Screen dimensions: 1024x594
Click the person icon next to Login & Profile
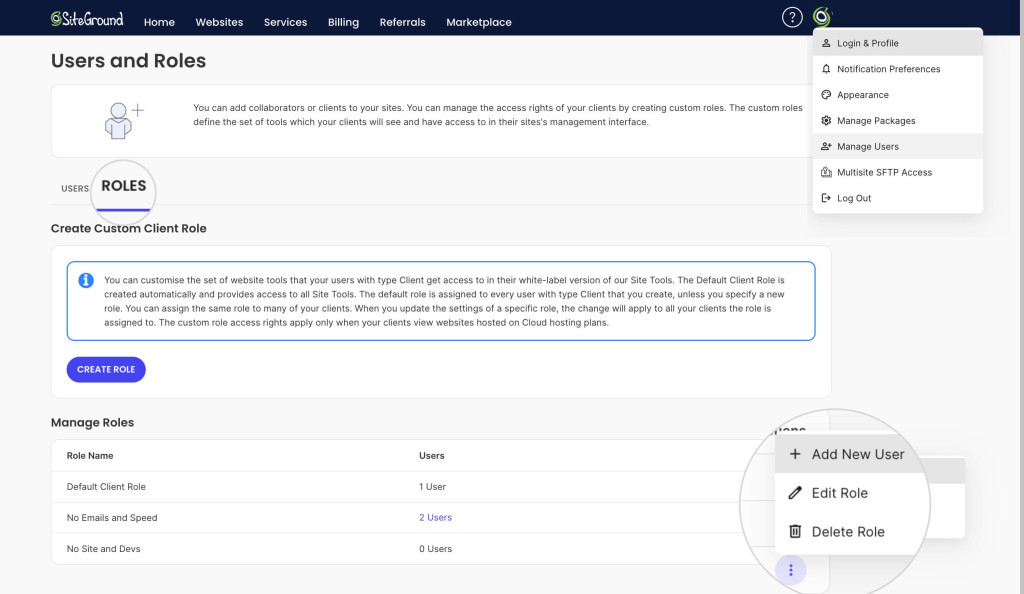click(826, 43)
